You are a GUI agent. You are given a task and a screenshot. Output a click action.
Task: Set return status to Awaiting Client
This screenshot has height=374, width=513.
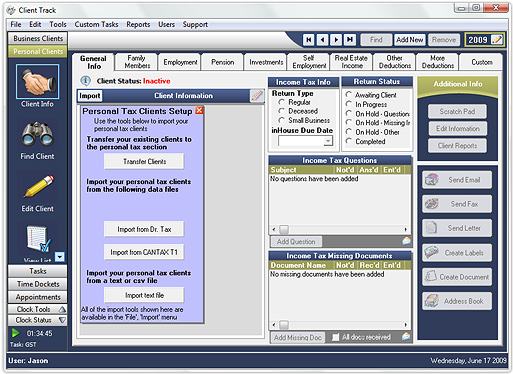pos(349,95)
